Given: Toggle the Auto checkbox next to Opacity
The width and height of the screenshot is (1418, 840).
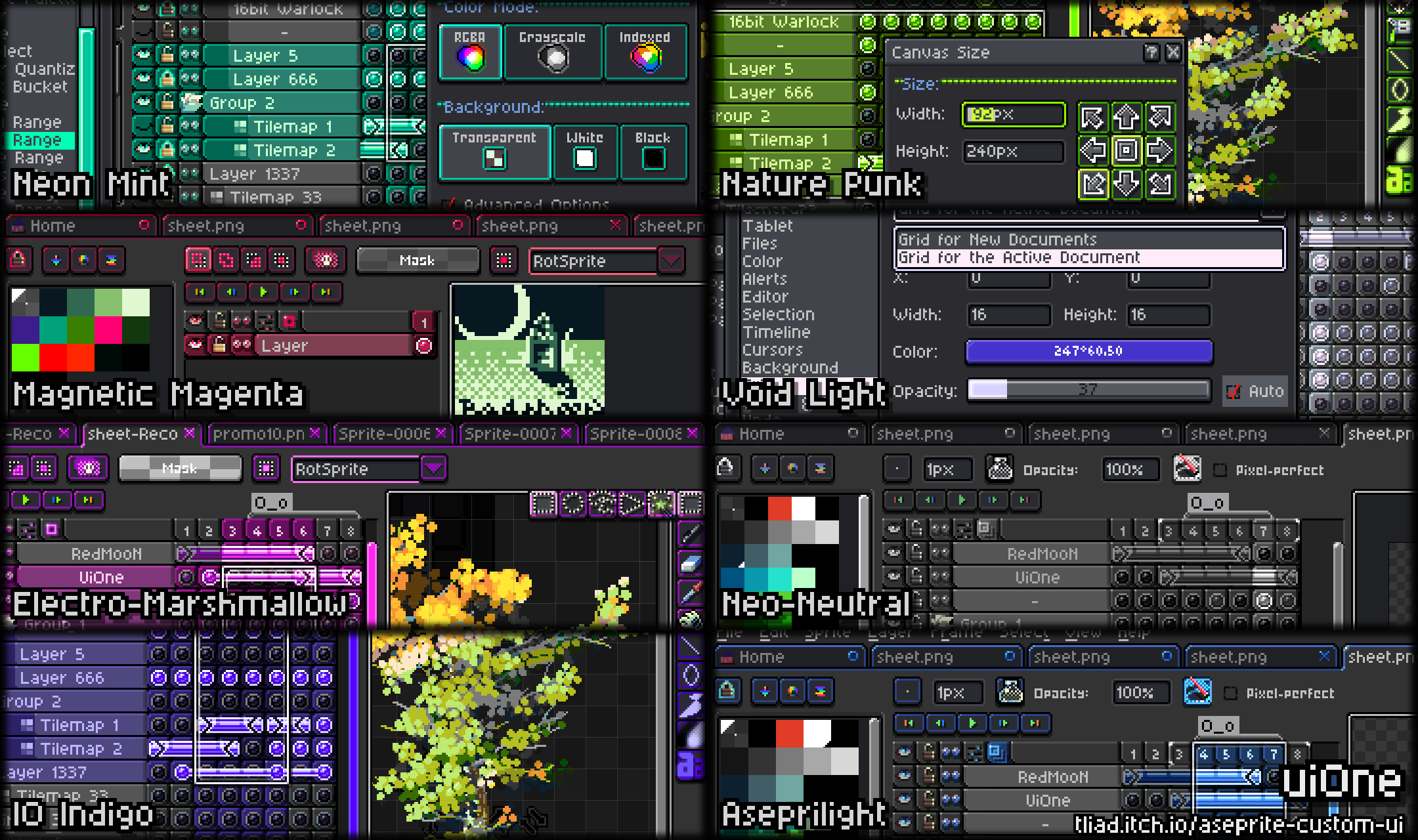Looking at the screenshot, I should [1234, 391].
